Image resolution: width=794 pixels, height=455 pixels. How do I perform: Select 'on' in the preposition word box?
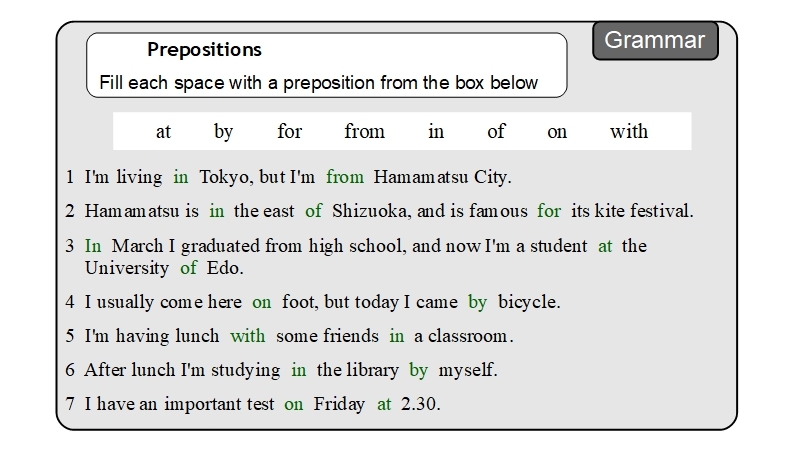click(557, 131)
